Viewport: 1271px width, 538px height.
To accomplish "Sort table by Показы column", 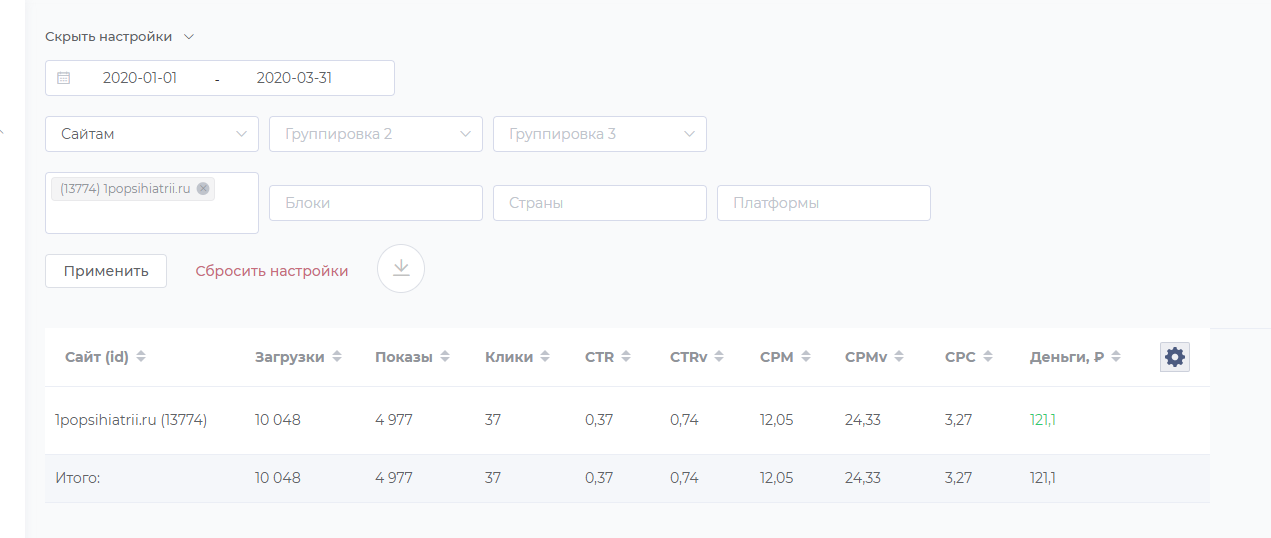I will 445,357.
